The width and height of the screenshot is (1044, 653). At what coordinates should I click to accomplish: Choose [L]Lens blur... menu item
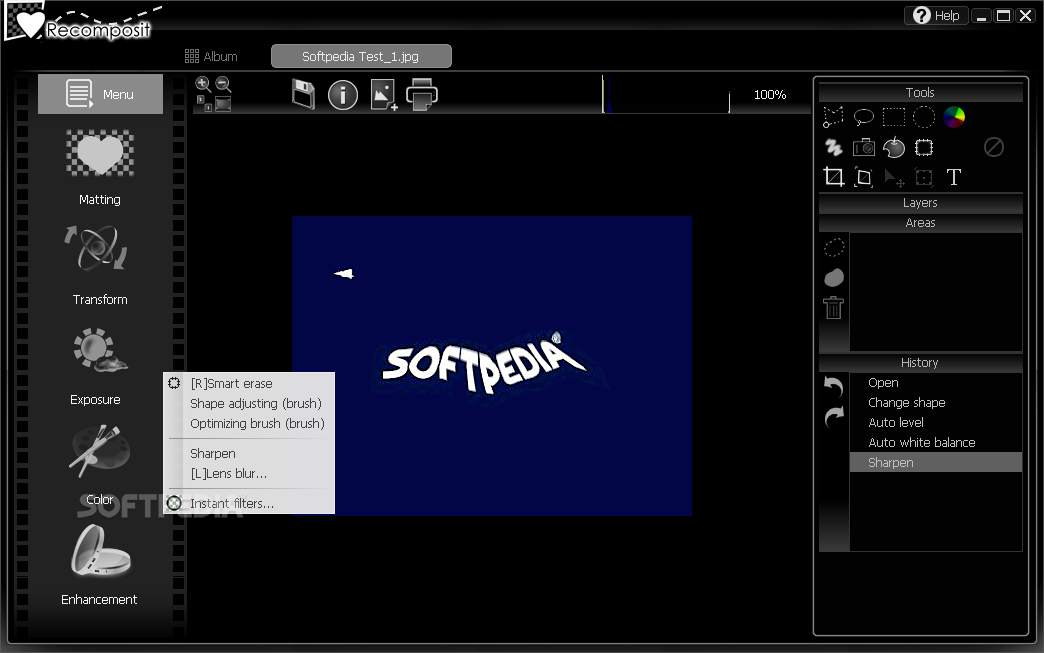249,473
